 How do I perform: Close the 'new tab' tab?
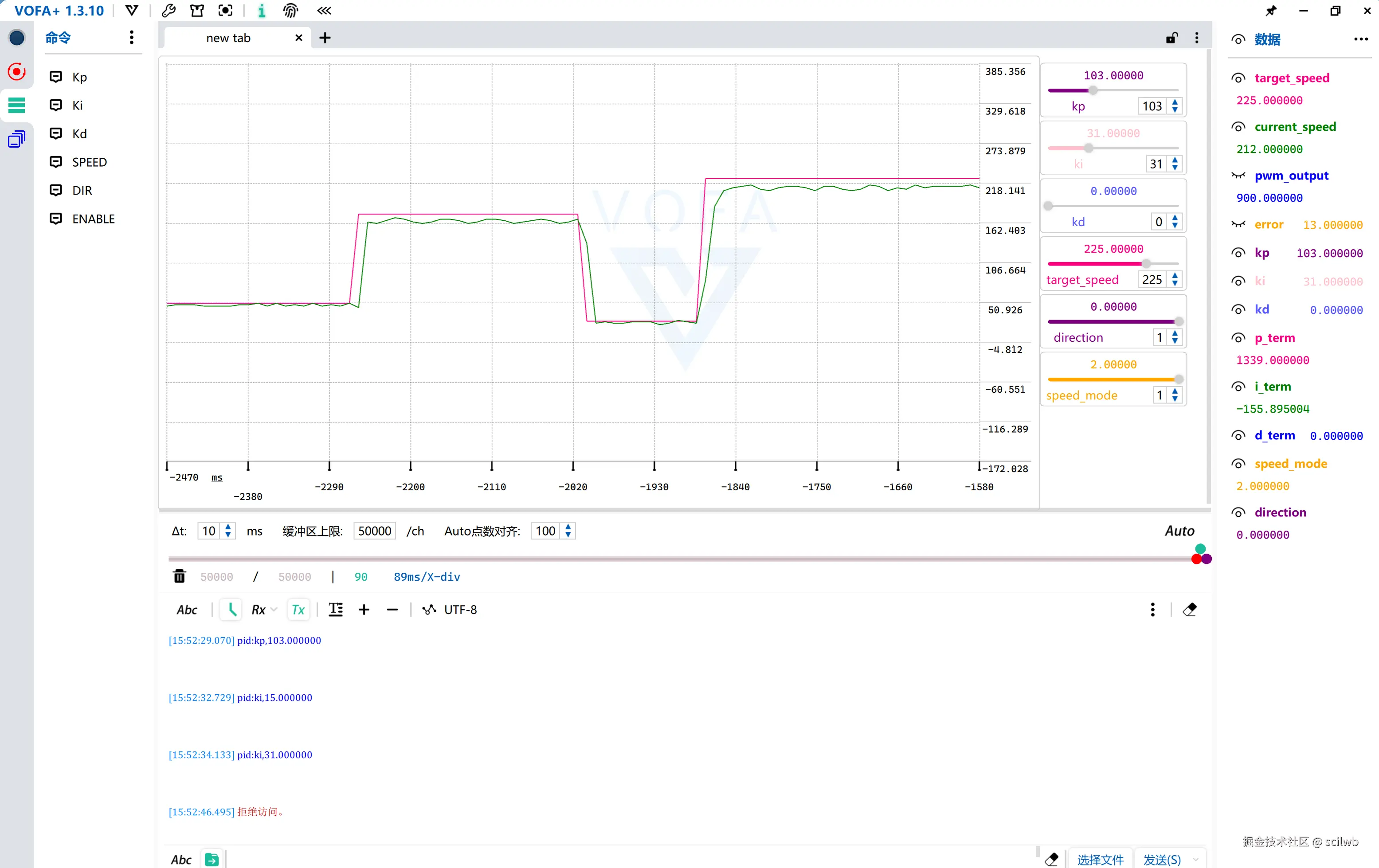(298, 38)
